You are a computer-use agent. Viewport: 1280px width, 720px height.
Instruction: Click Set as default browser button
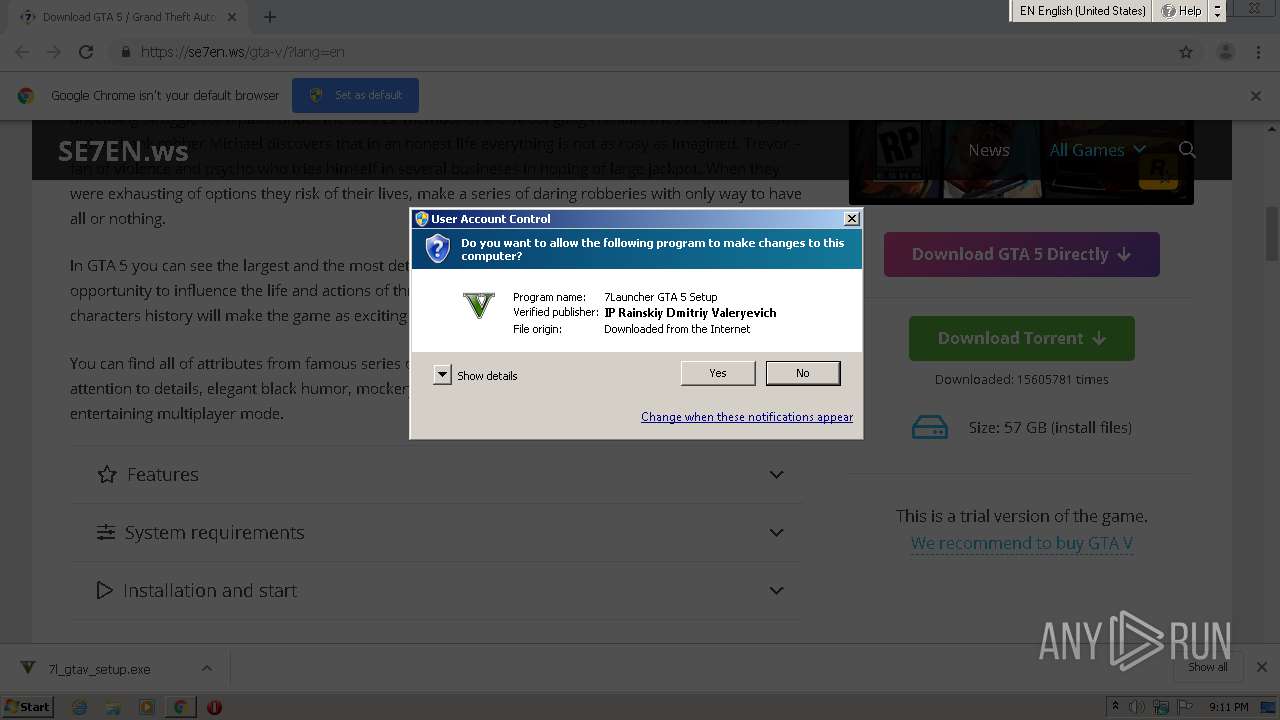tap(355, 95)
